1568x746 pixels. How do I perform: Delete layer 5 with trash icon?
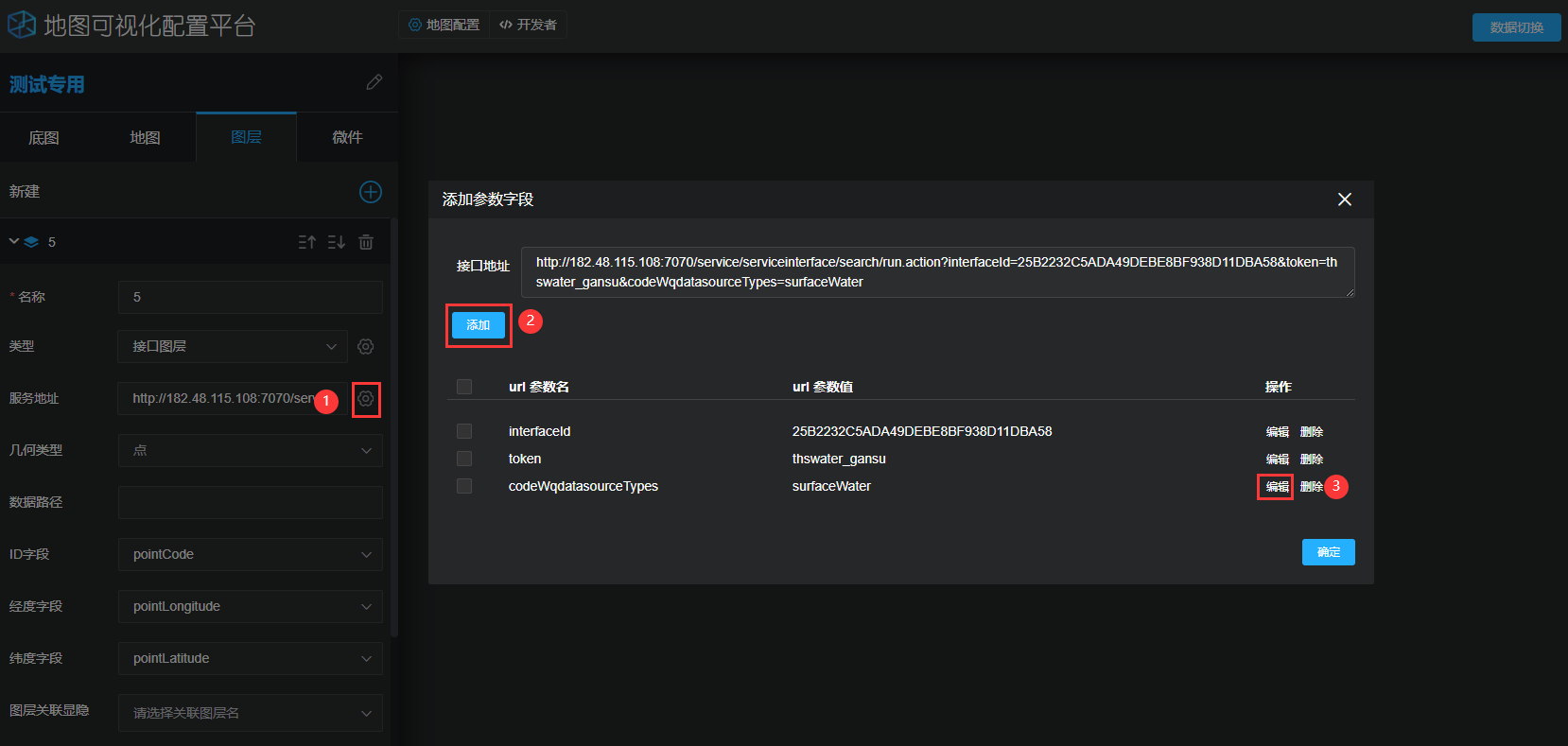(366, 242)
